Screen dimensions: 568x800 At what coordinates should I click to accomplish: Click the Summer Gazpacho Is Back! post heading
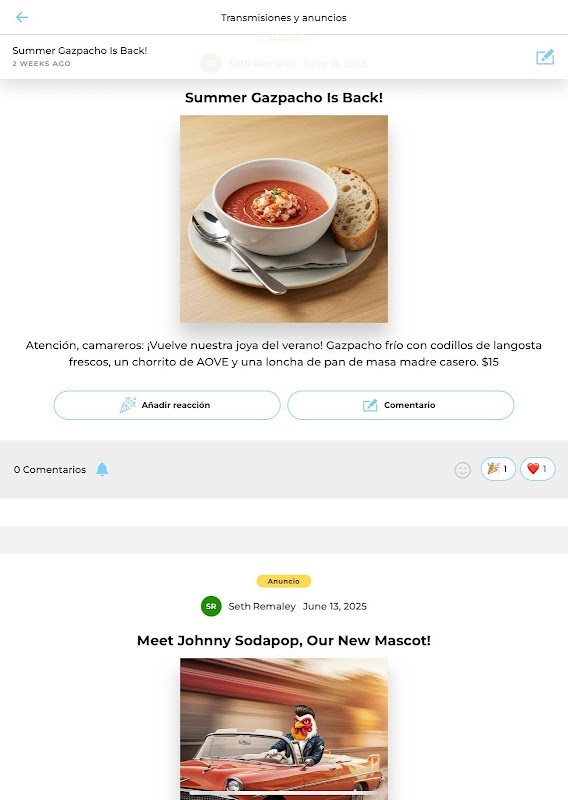point(284,97)
